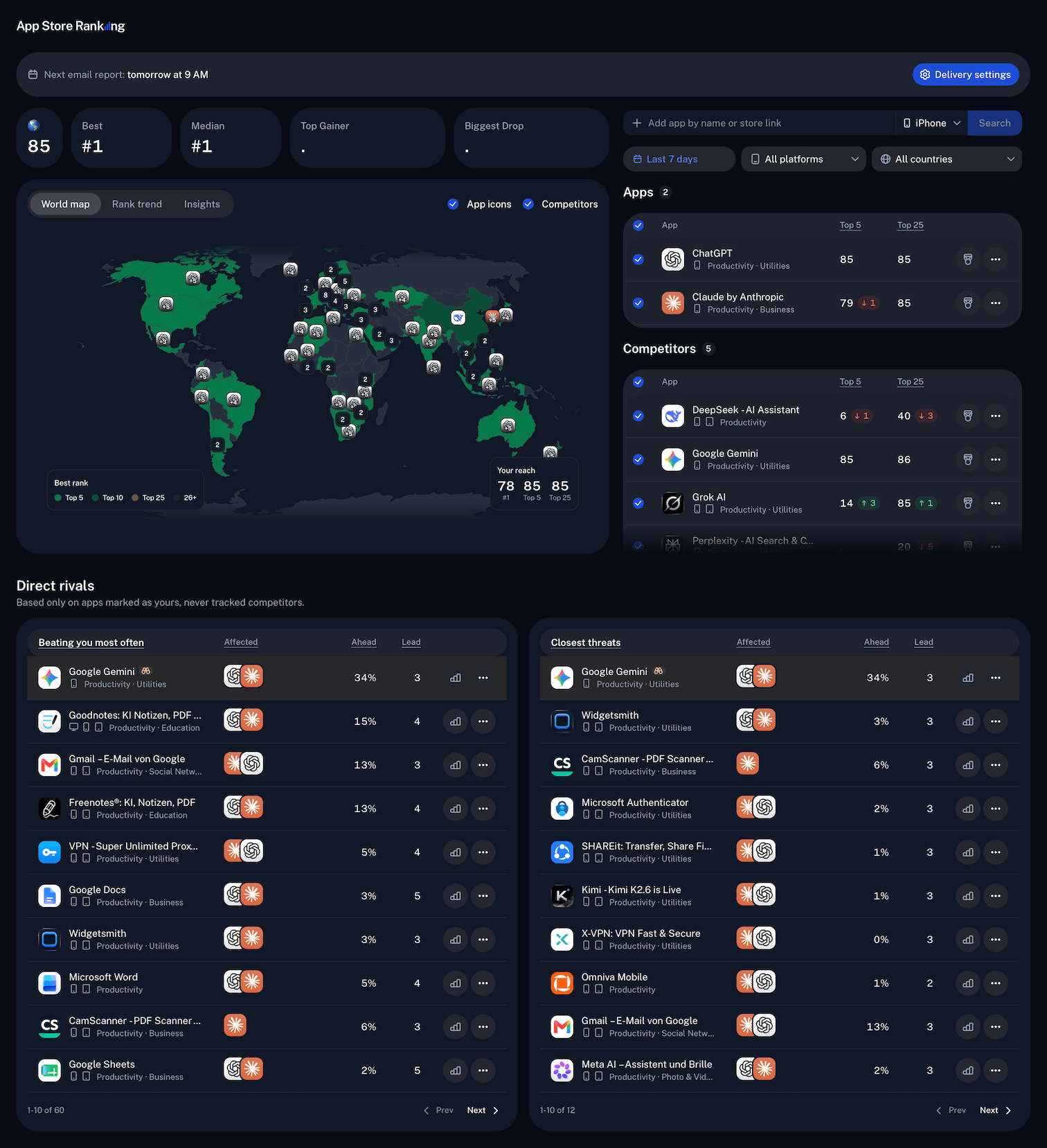Expand the All platforms dropdown
Image resolution: width=1047 pixels, height=1148 pixels.
(x=804, y=159)
